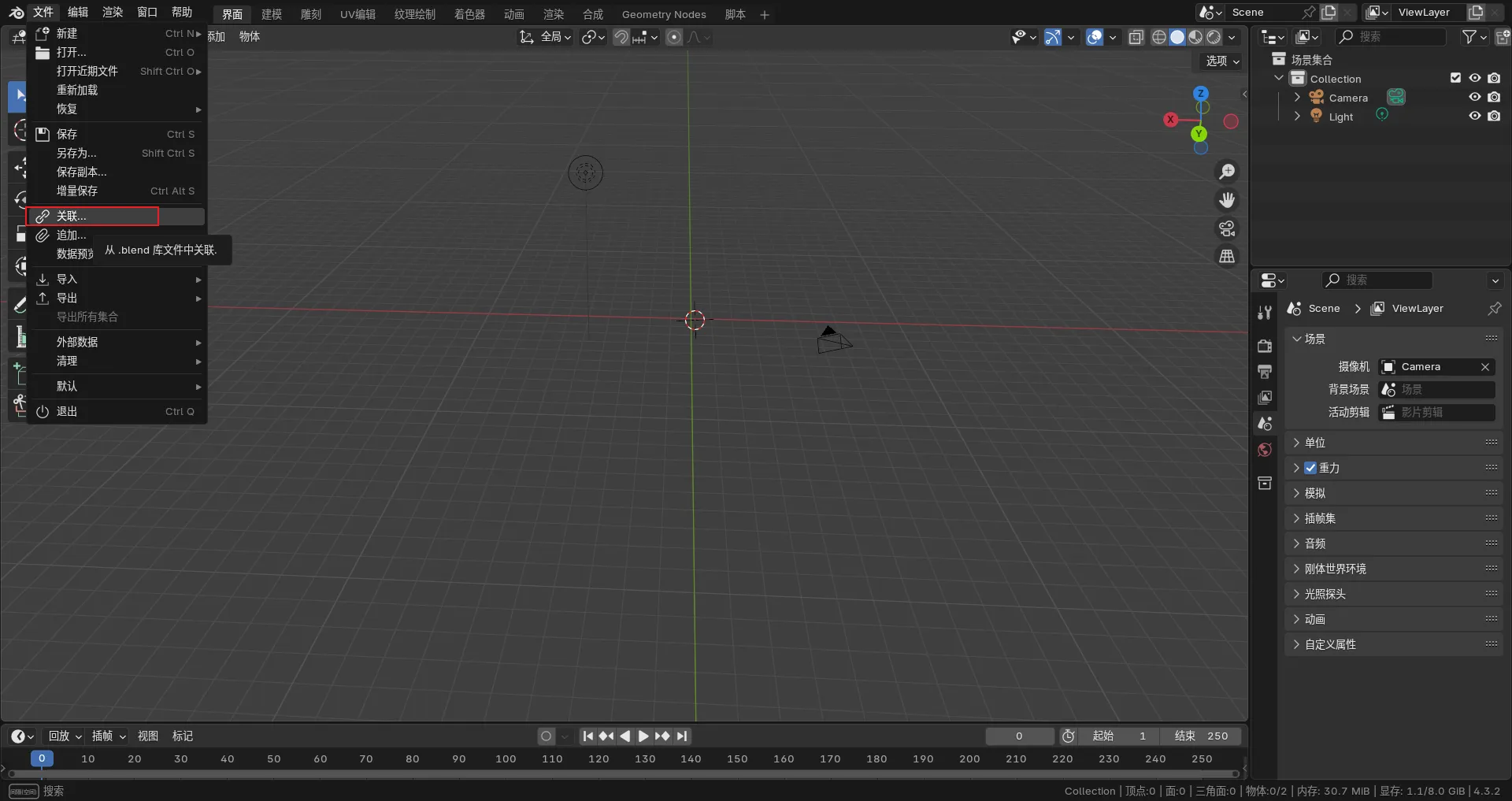This screenshot has width=1512, height=801.
Task: Uncheck the Gravity checkbox
Action: 1310,468
